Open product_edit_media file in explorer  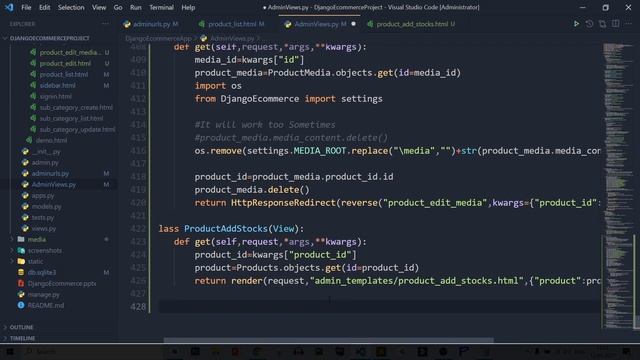pos(70,52)
